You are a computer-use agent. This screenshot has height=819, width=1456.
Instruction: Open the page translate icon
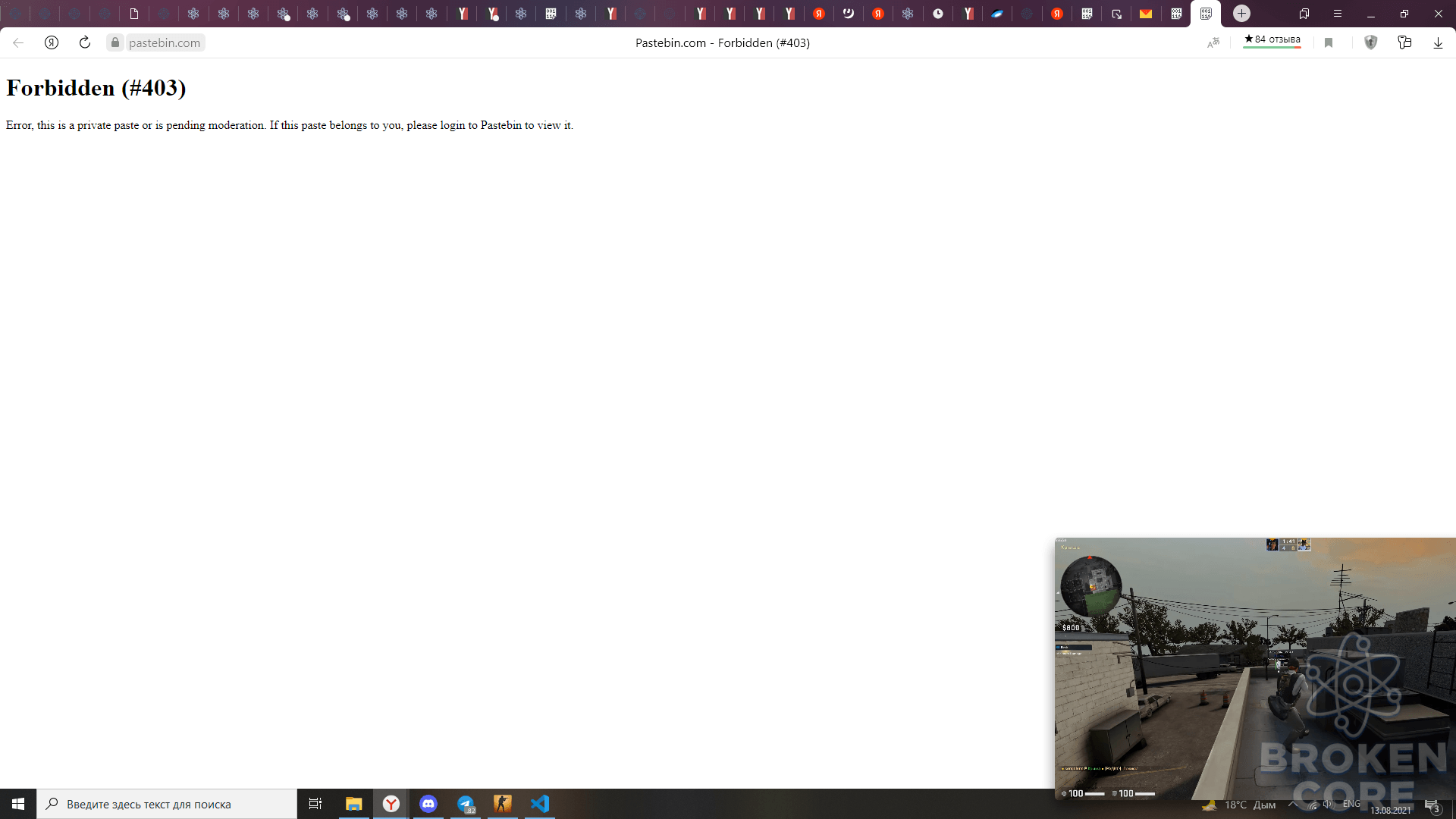click(x=1213, y=43)
